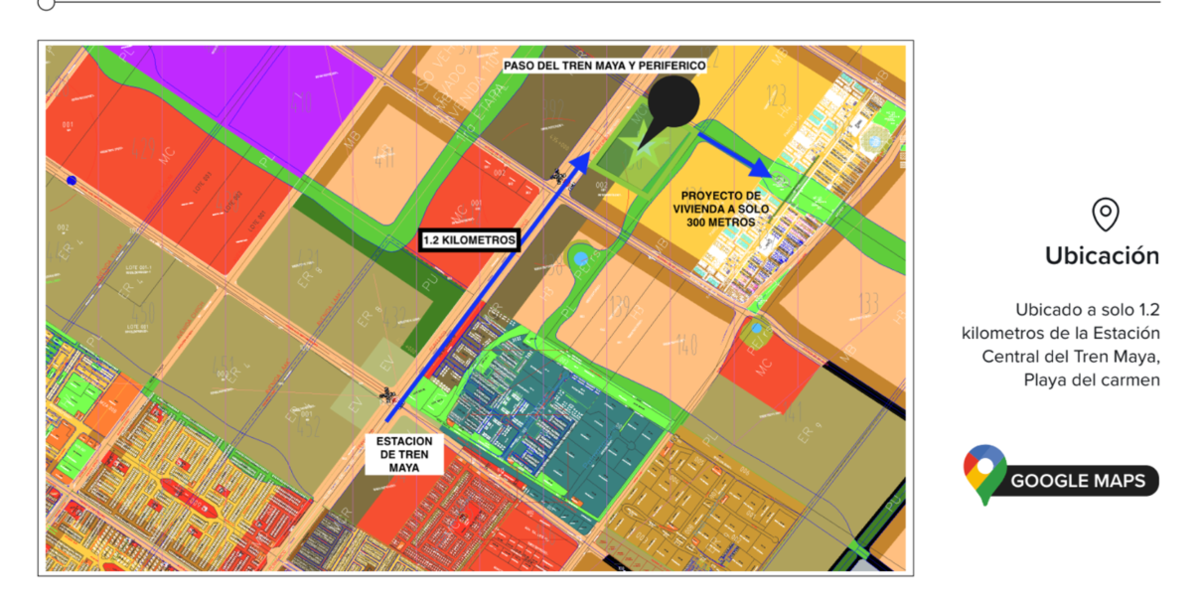Click the light blue circle in the roundabout near PASO
Viewport: 1200px width, 602px height.
(581, 259)
